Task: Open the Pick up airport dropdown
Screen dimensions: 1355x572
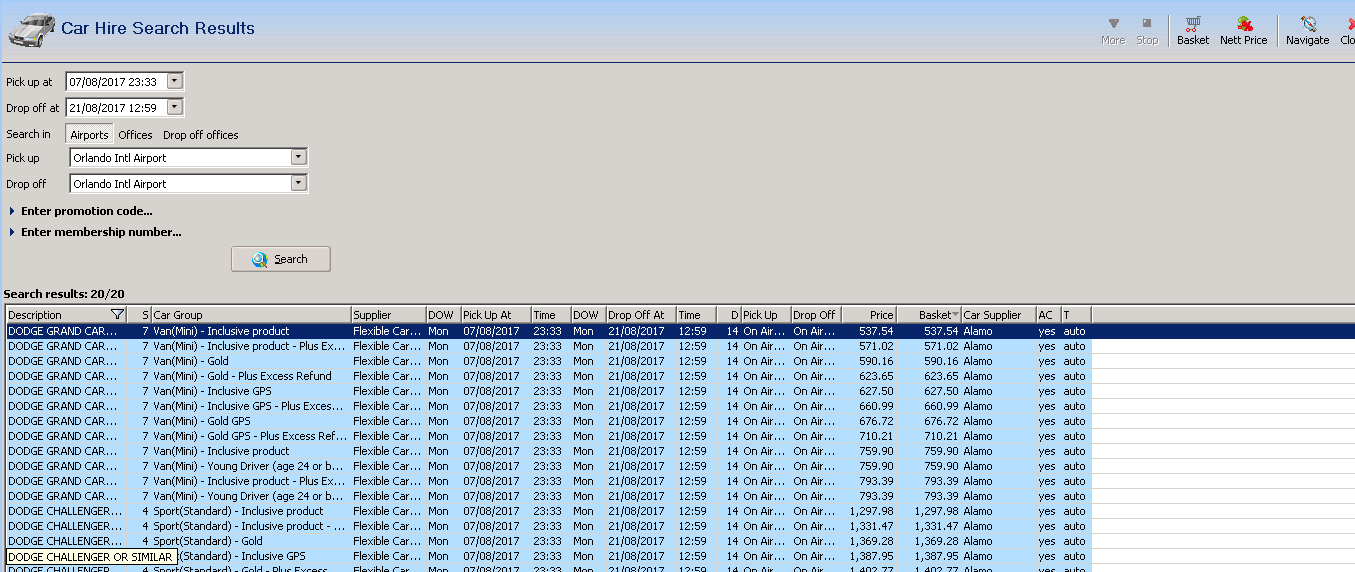Action: click(x=298, y=158)
